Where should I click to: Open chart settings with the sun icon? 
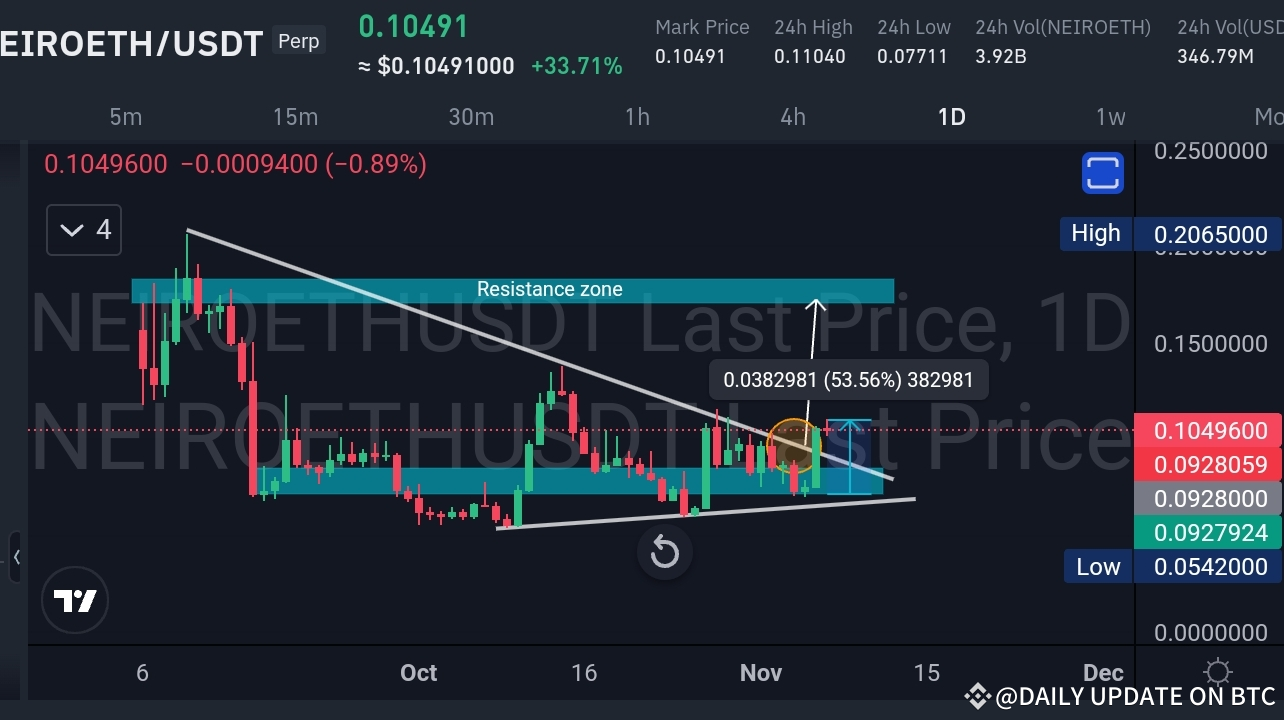(x=1217, y=672)
